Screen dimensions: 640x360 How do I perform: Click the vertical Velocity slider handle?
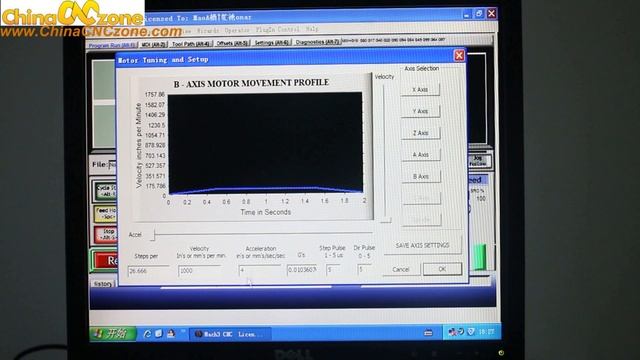point(385,220)
